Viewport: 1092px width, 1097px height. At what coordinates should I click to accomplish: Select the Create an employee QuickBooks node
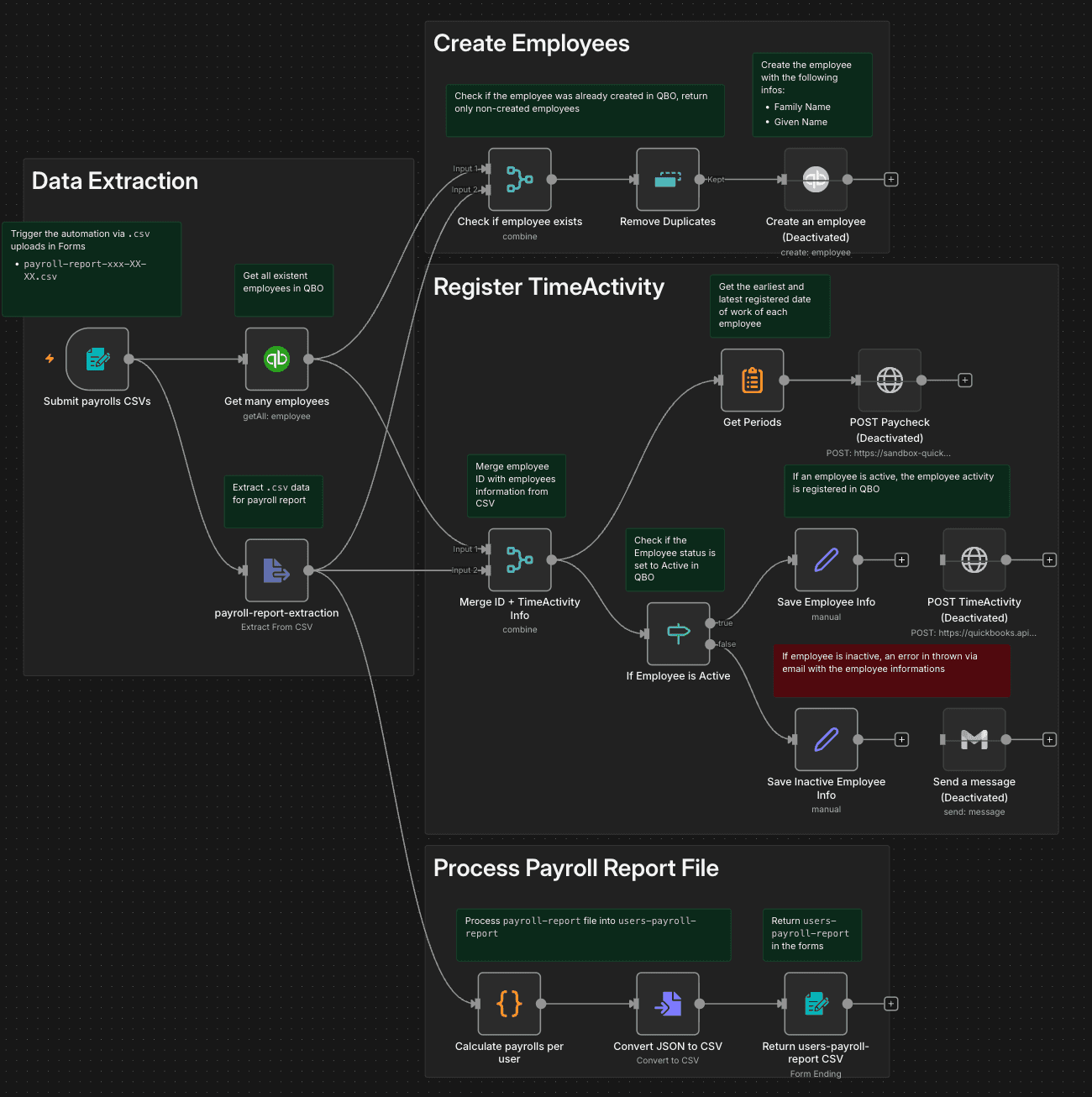click(815, 179)
